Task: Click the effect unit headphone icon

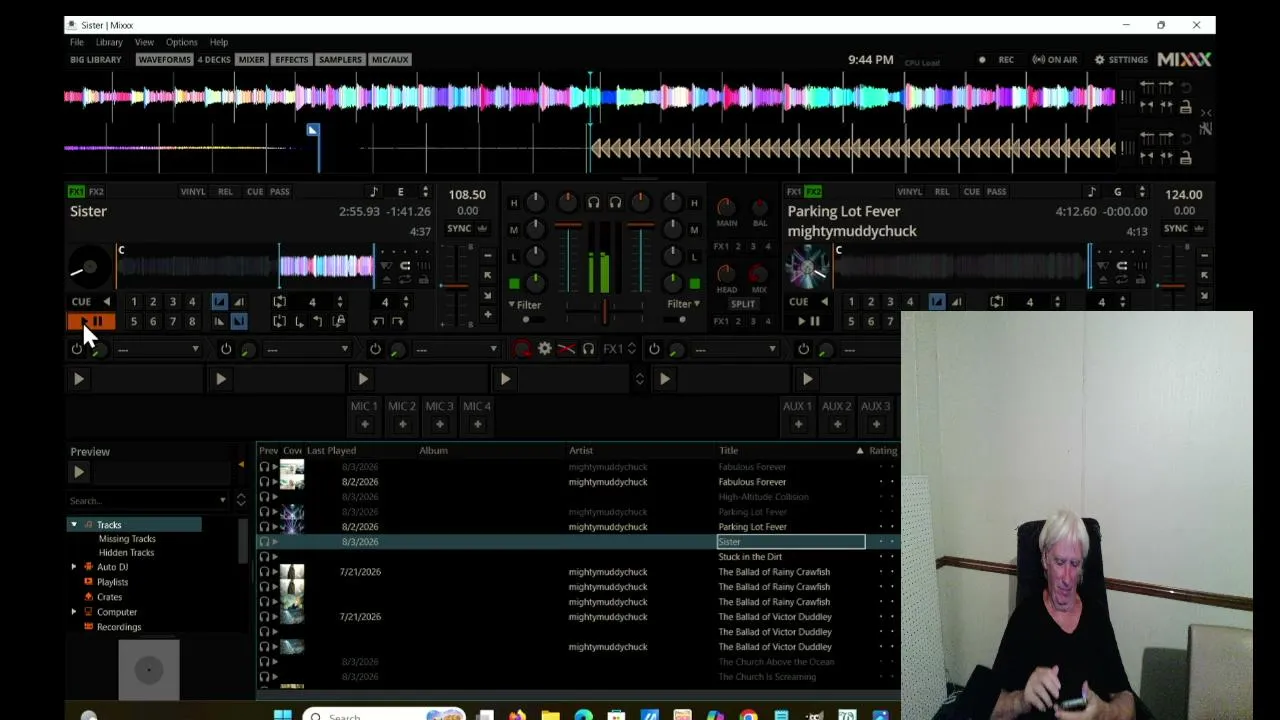Action: tap(588, 349)
